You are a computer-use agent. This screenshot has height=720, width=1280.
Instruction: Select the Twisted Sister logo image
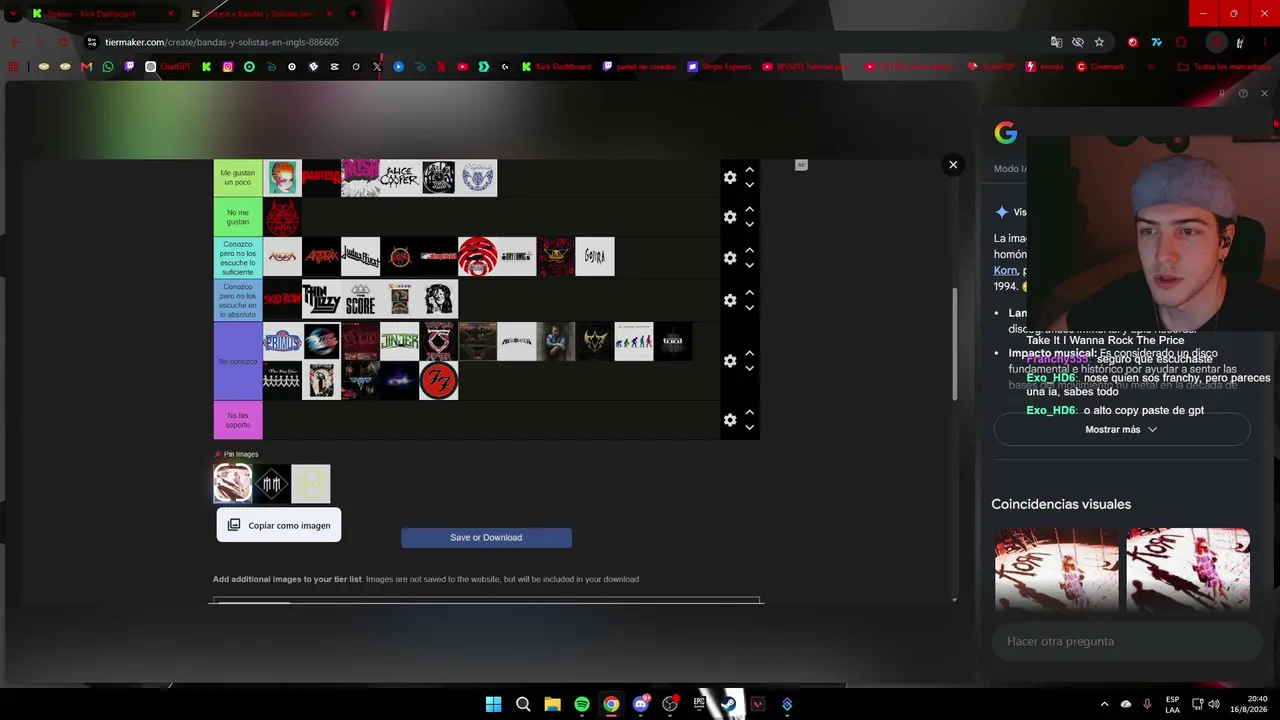coord(438,341)
